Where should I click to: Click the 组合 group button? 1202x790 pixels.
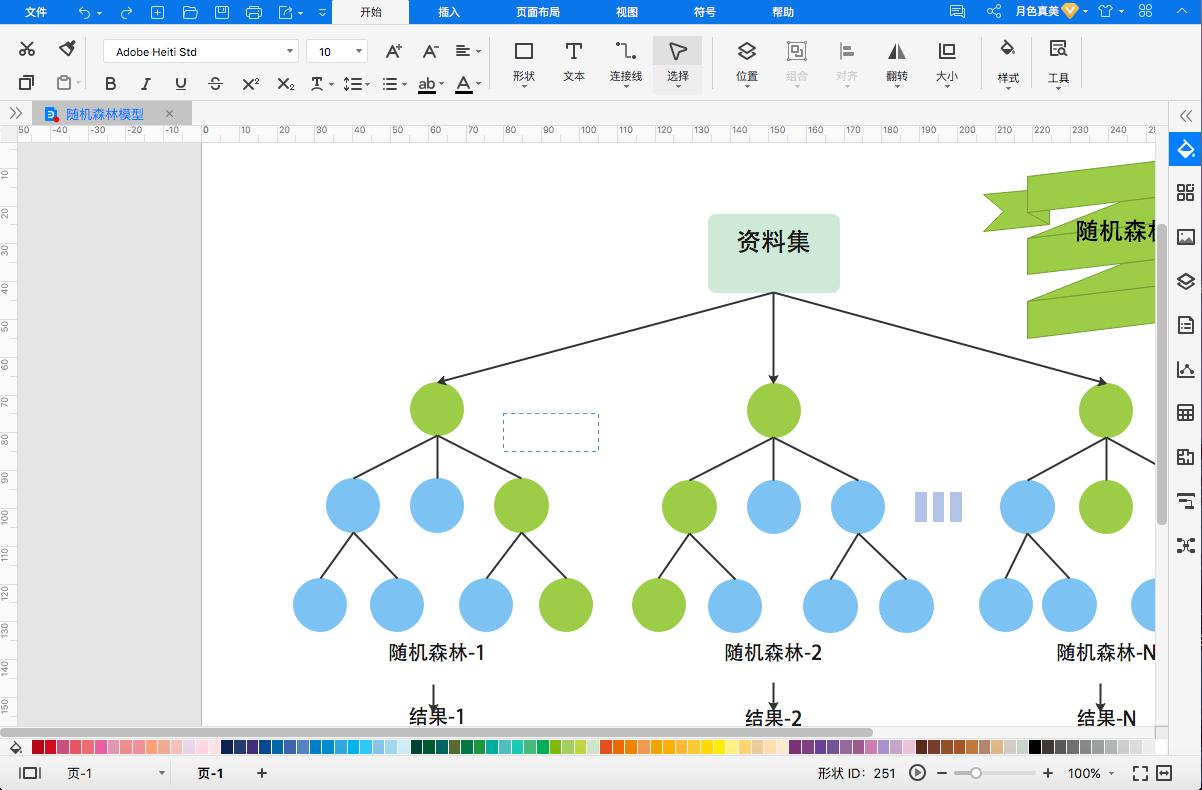[x=796, y=62]
